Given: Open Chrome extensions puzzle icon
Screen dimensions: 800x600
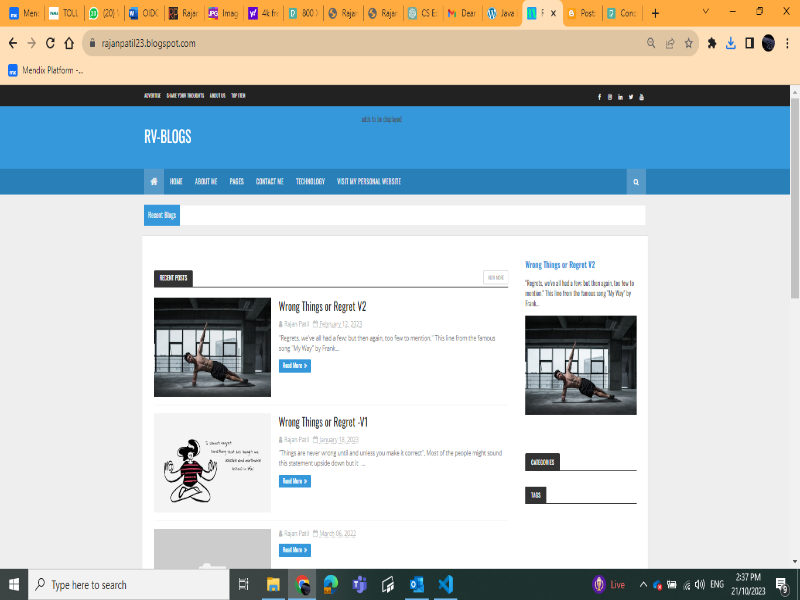Looking at the screenshot, I should tap(712, 43).
